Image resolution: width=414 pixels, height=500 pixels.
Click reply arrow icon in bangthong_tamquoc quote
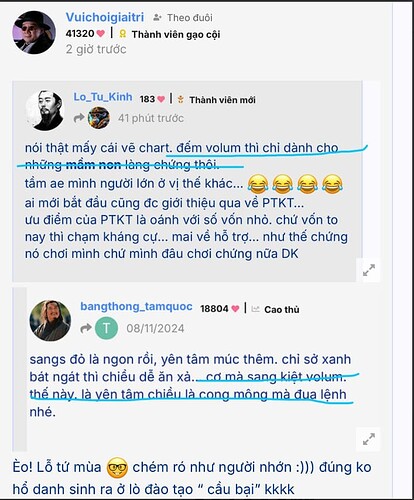click(x=86, y=328)
